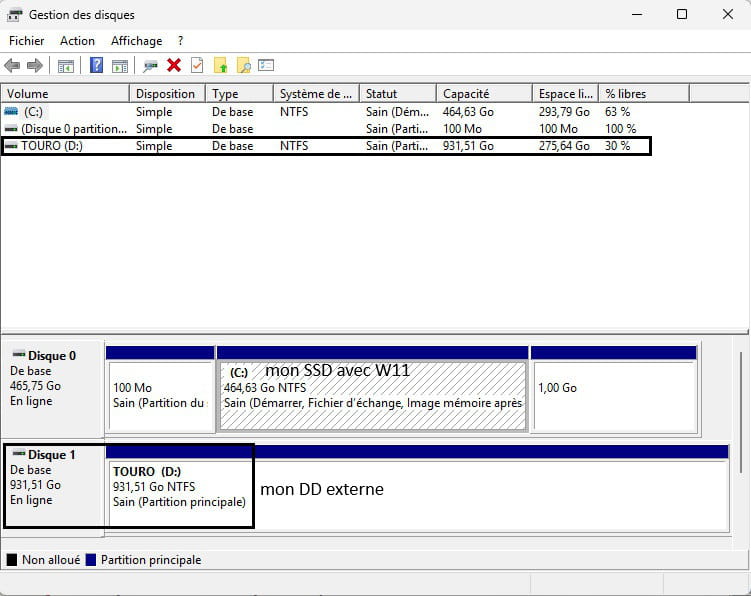This screenshot has width=751, height=596.
Task: Open the Affichage menu
Action: click(x=136, y=41)
